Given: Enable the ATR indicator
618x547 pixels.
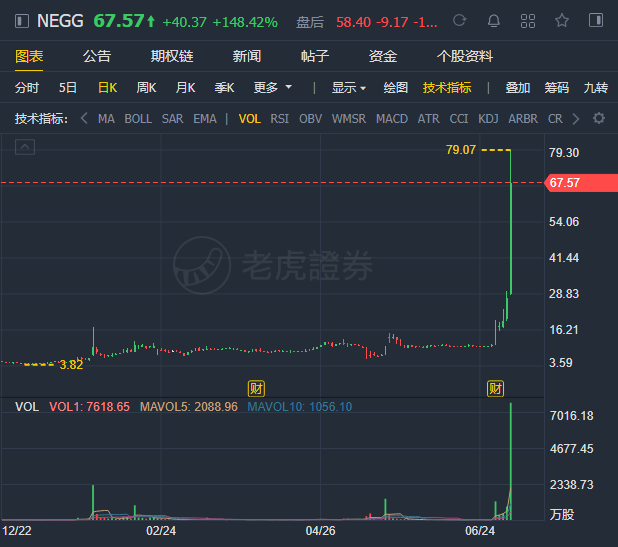Looking at the screenshot, I should coord(428,119).
